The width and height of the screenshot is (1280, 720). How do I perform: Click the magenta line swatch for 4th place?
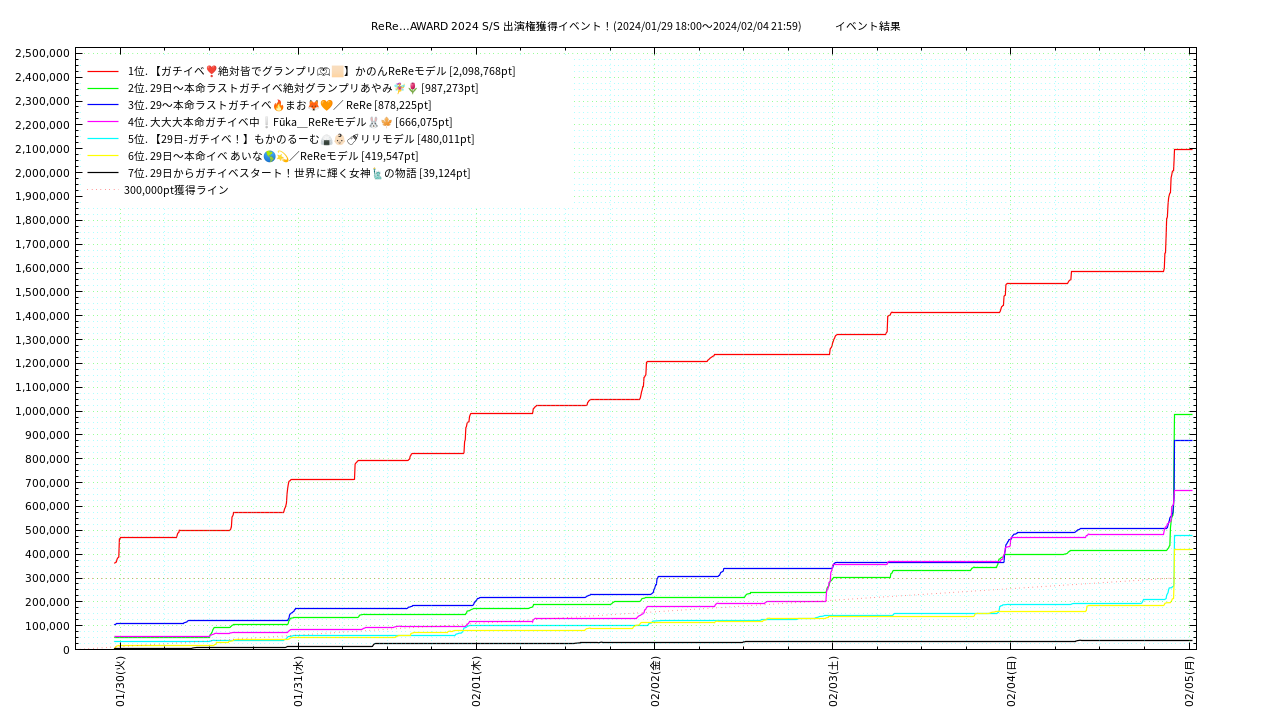click(x=103, y=122)
